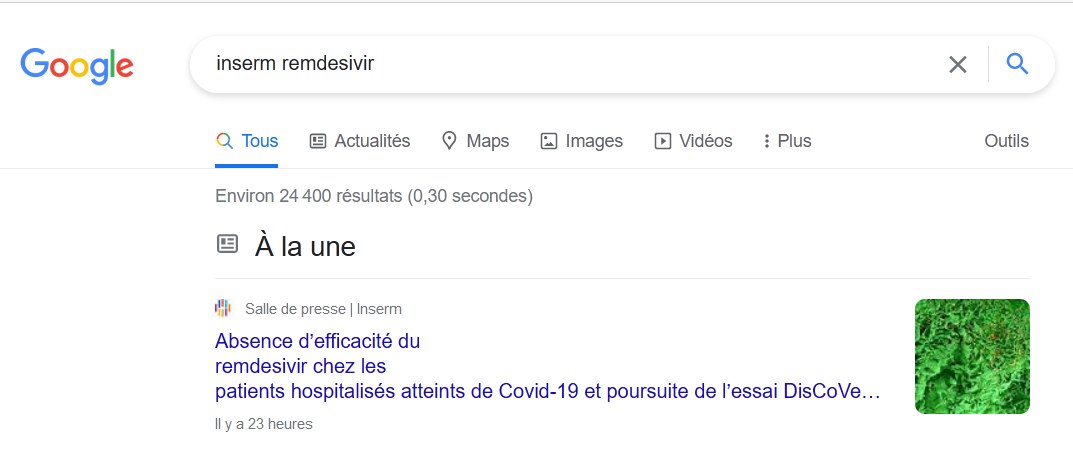Switch to the Actualités tab
Image resolution: width=1073 pixels, height=453 pixels.
360,141
